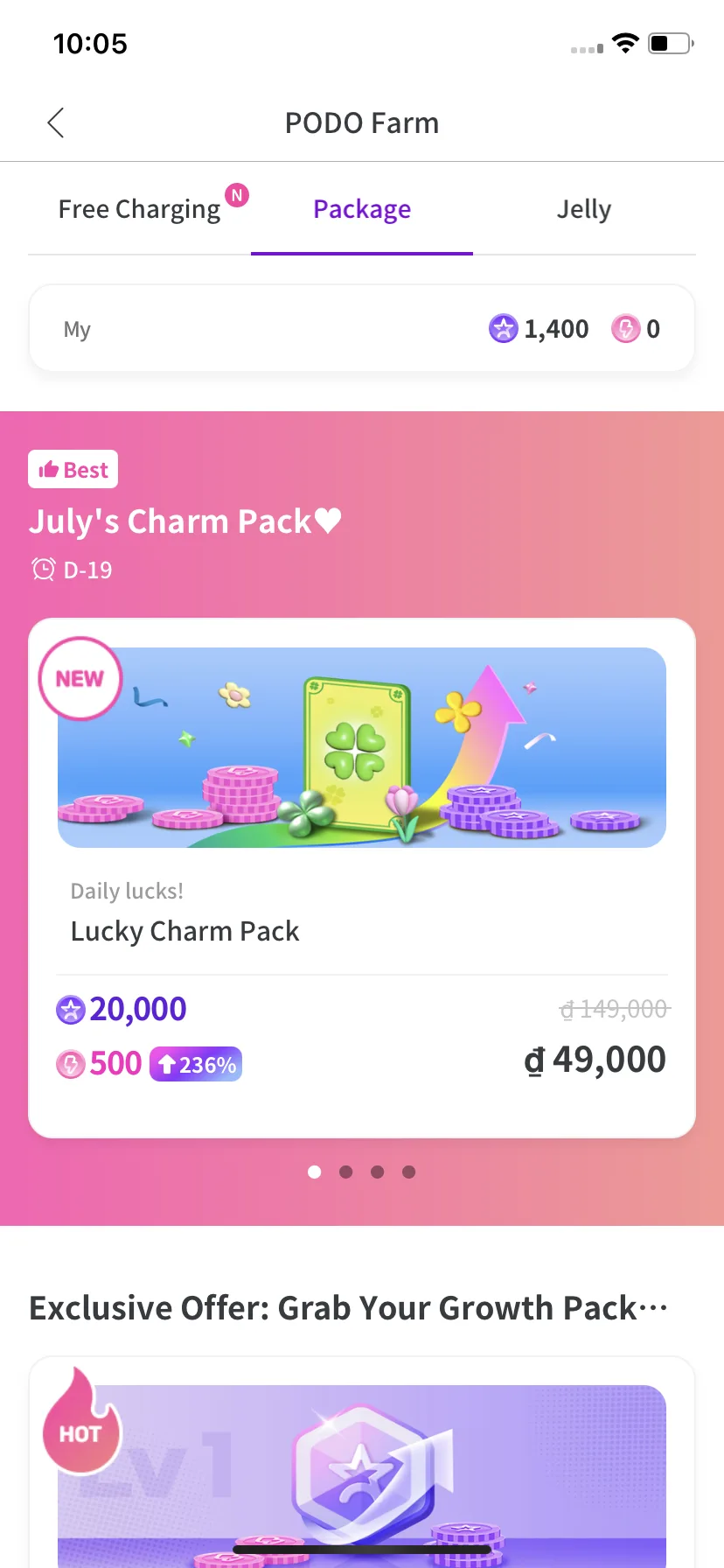The image size is (724, 1568).
Task: Tap the back arrow icon
Action: tap(56, 123)
